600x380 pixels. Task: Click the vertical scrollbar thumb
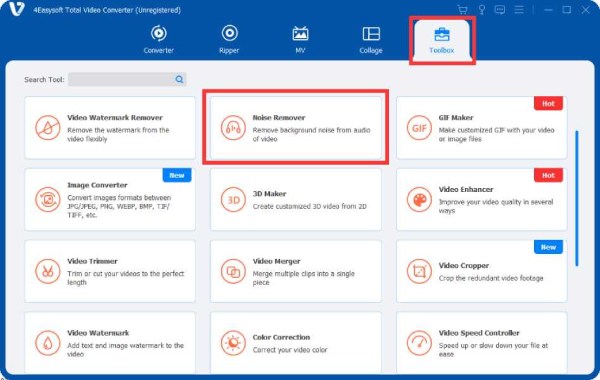click(x=577, y=198)
